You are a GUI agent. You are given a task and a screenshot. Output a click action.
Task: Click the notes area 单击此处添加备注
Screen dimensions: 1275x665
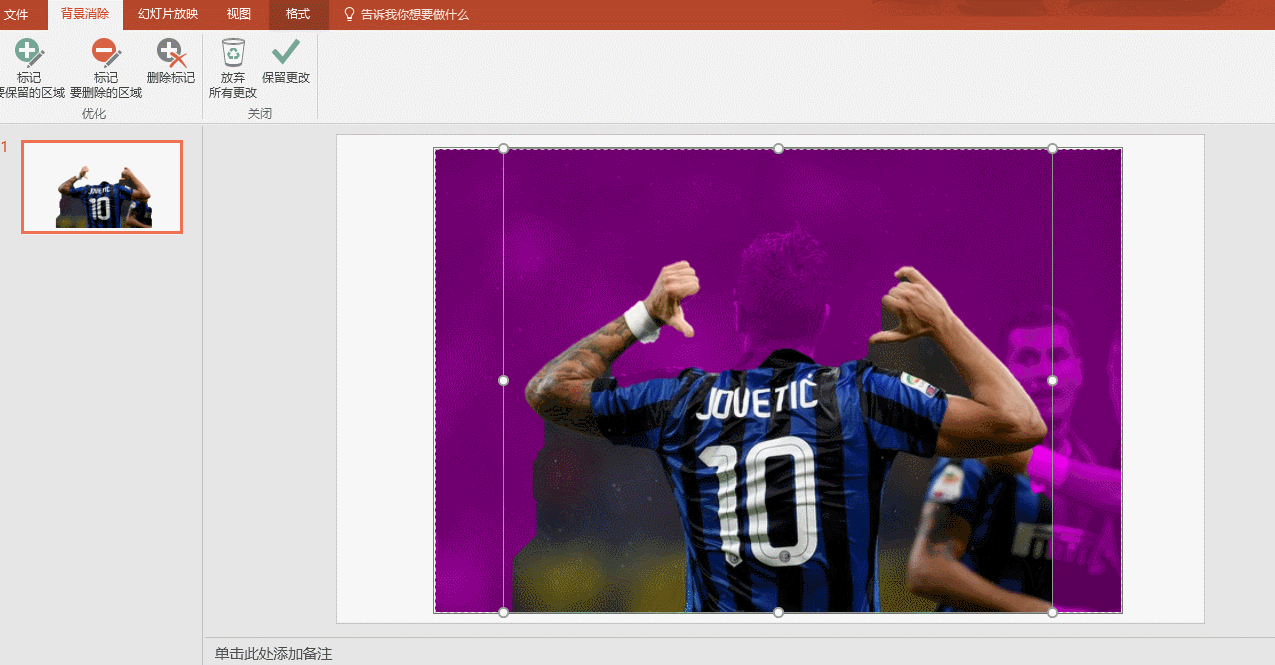click(x=273, y=654)
